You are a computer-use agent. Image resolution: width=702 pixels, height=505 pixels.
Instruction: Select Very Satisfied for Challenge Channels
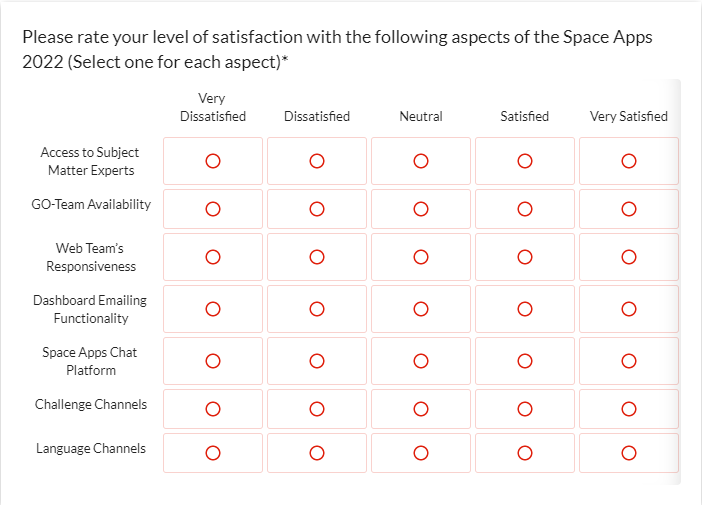point(629,409)
